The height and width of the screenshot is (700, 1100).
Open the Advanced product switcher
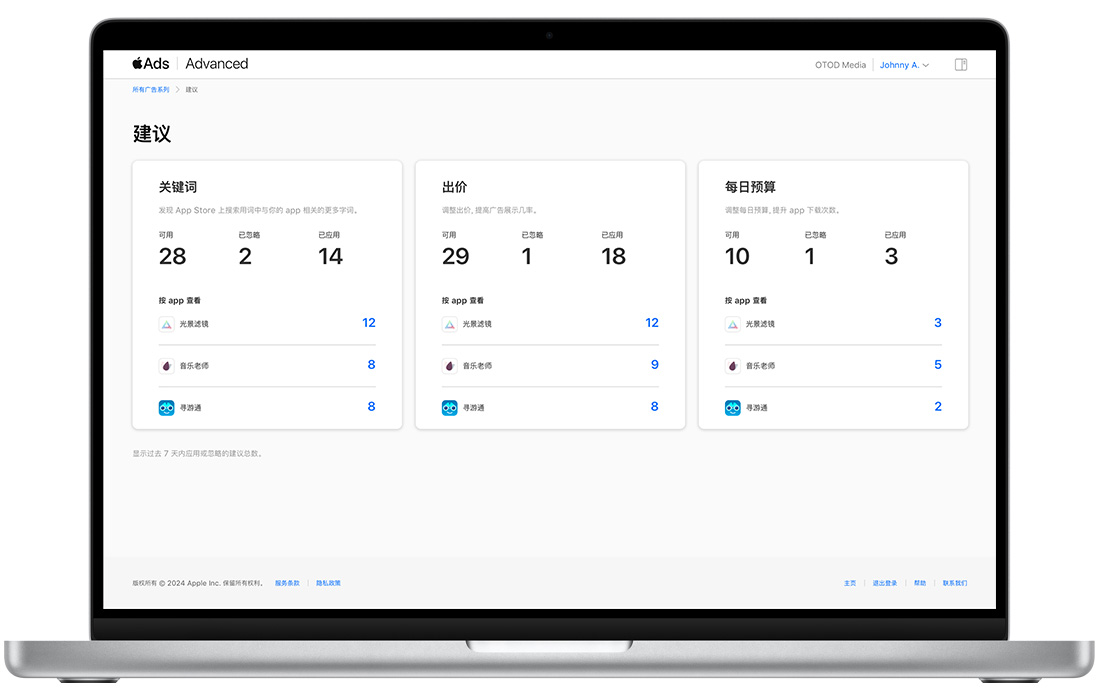click(217, 64)
